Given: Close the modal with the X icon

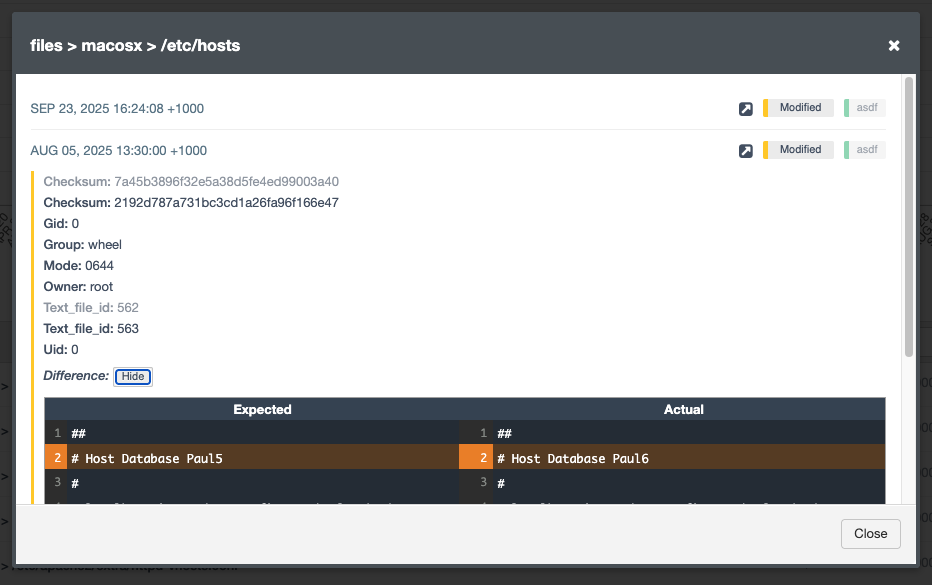Looking at the screenshot, I should [894, 45].
